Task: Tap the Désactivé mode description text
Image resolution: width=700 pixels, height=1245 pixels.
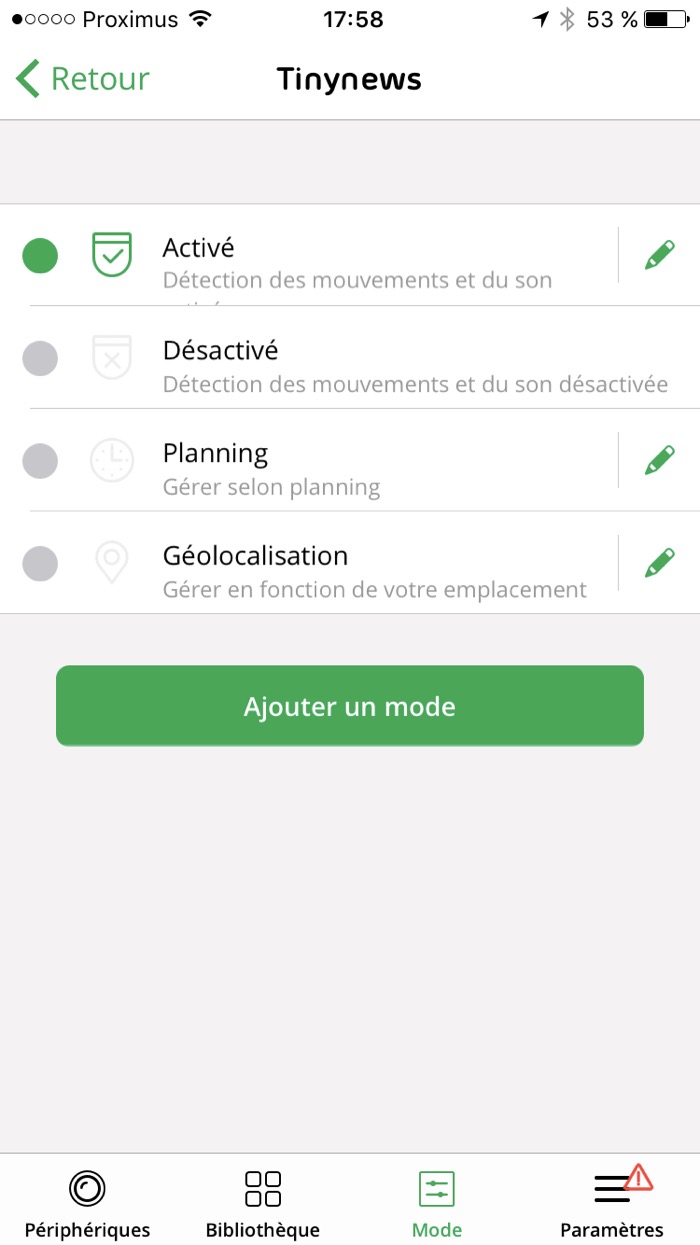Action: tap(415, 384)
